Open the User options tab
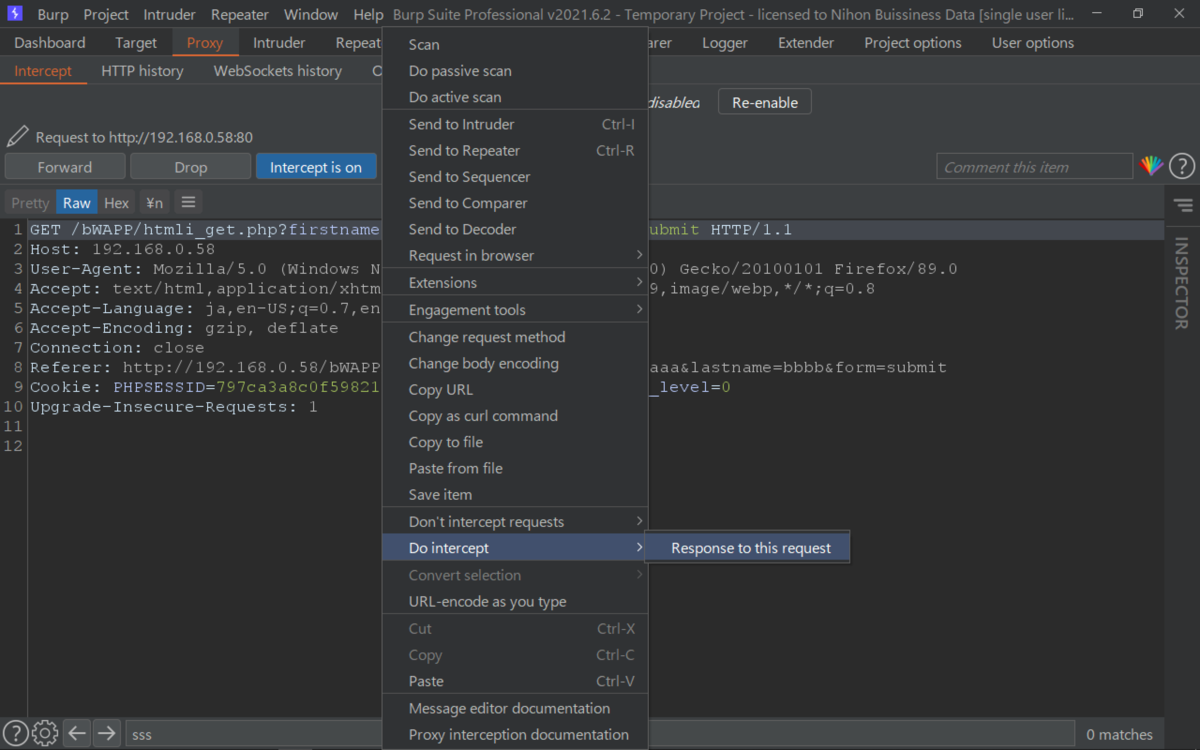 pos(1033,43)
